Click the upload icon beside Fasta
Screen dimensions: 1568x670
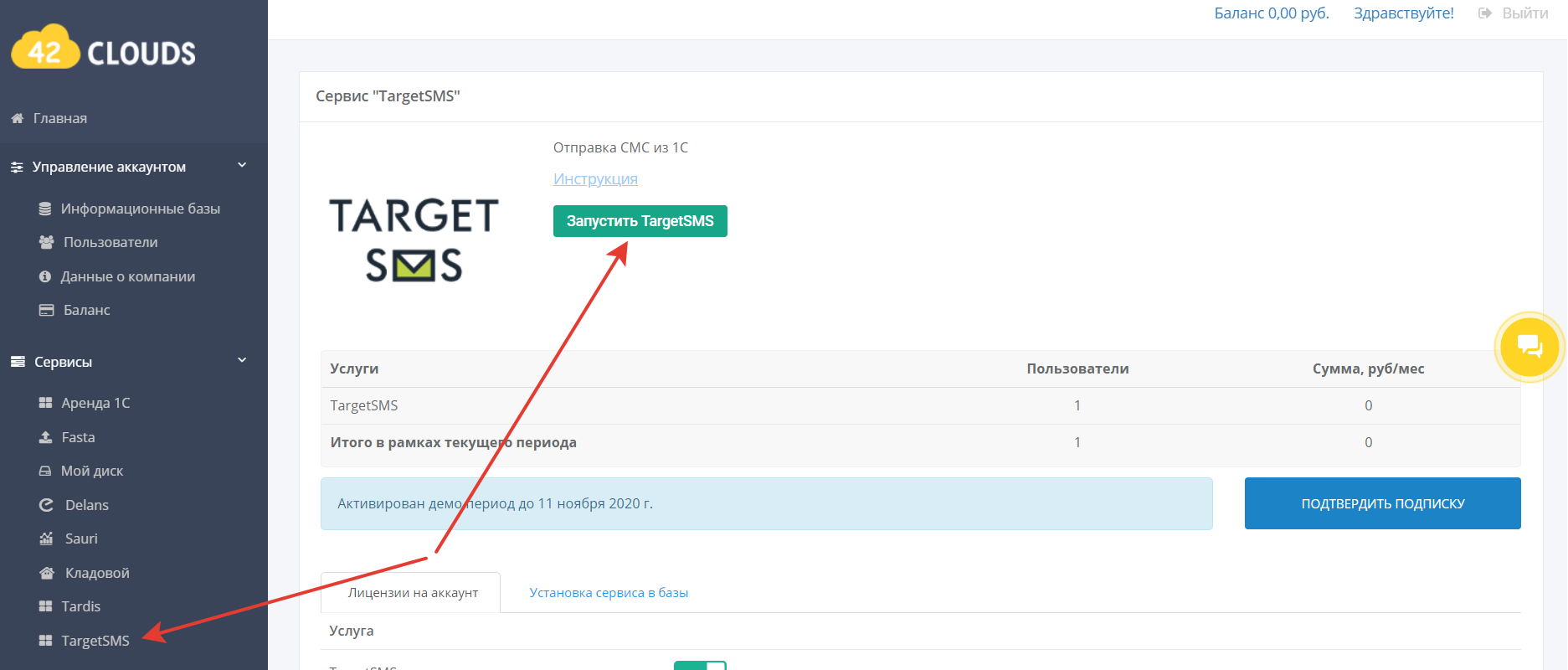tap(46, 437)
